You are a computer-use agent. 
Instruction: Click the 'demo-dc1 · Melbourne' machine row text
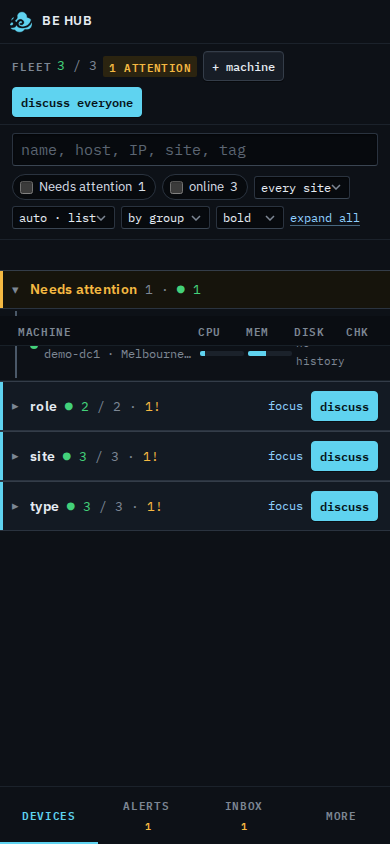117,354
